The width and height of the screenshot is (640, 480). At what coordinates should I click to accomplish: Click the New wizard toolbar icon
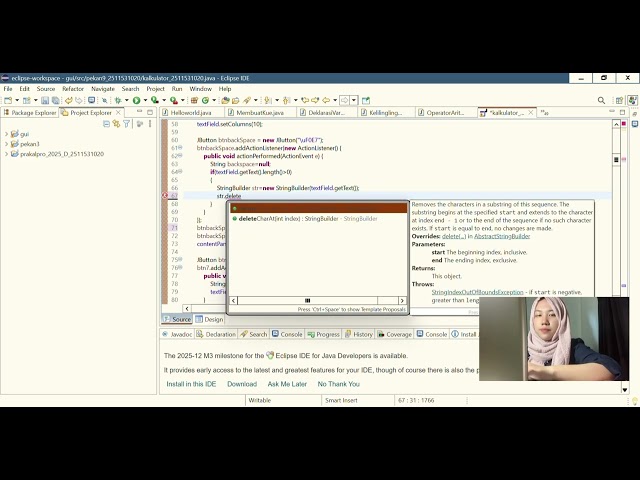coord(8,100)
